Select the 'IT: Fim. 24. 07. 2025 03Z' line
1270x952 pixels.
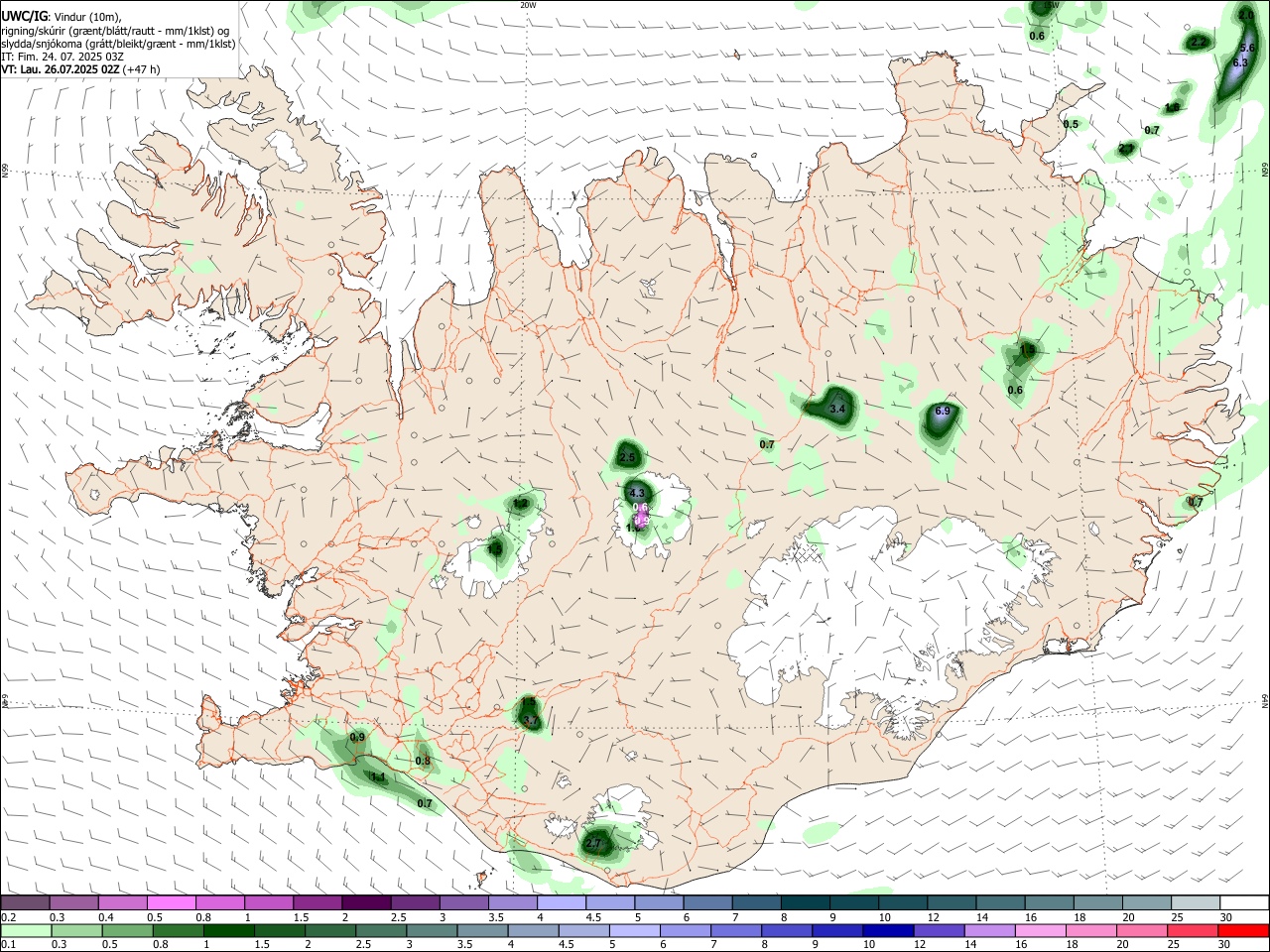63,57
